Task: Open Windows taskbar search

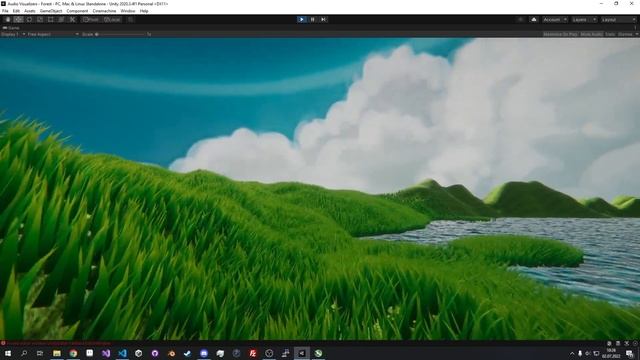Action: 24,353
